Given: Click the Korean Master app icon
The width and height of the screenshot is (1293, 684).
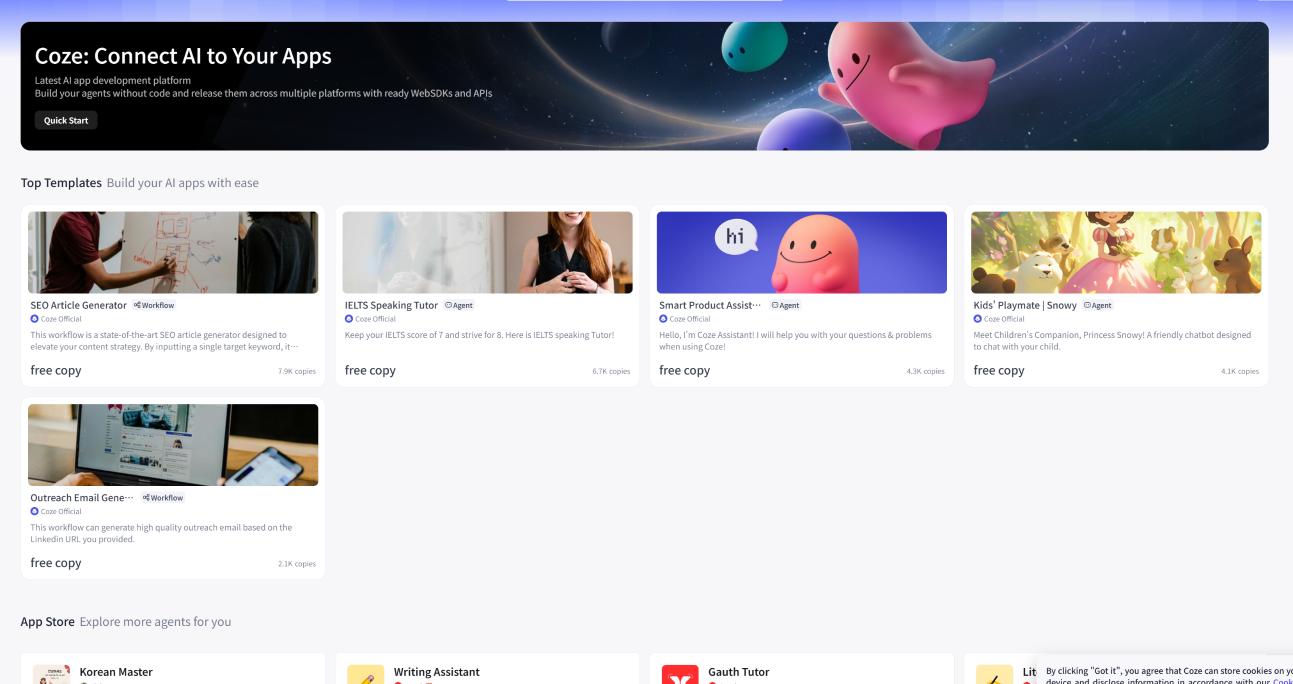Looking at the screenshot, I should [51, 675].
